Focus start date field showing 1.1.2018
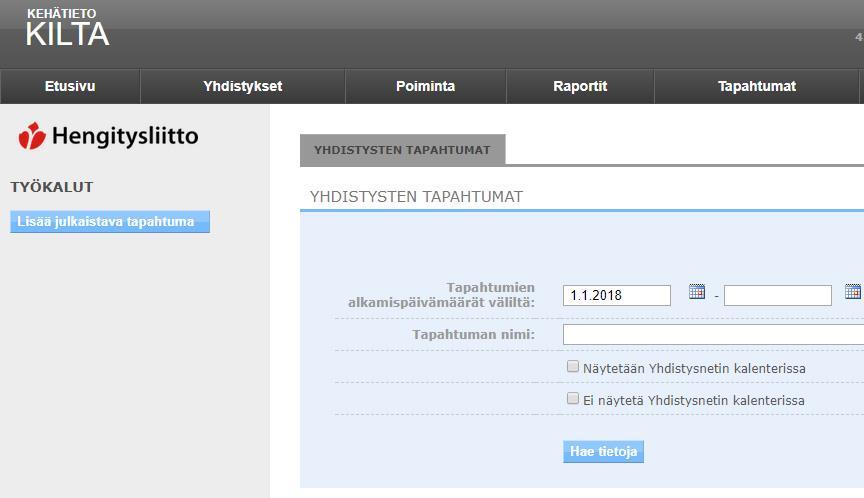 [617, 295]
